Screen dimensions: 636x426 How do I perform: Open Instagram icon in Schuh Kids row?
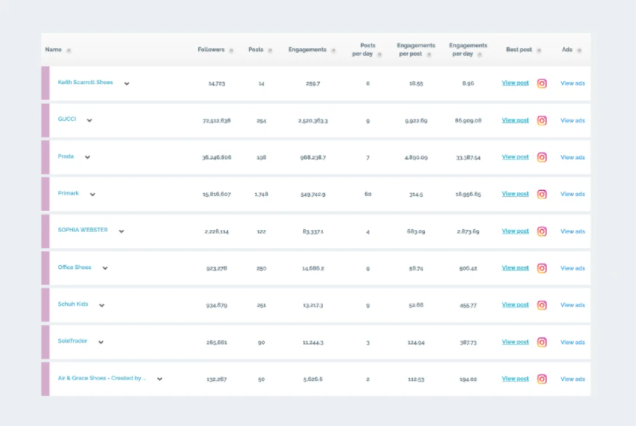click(542, 305)
